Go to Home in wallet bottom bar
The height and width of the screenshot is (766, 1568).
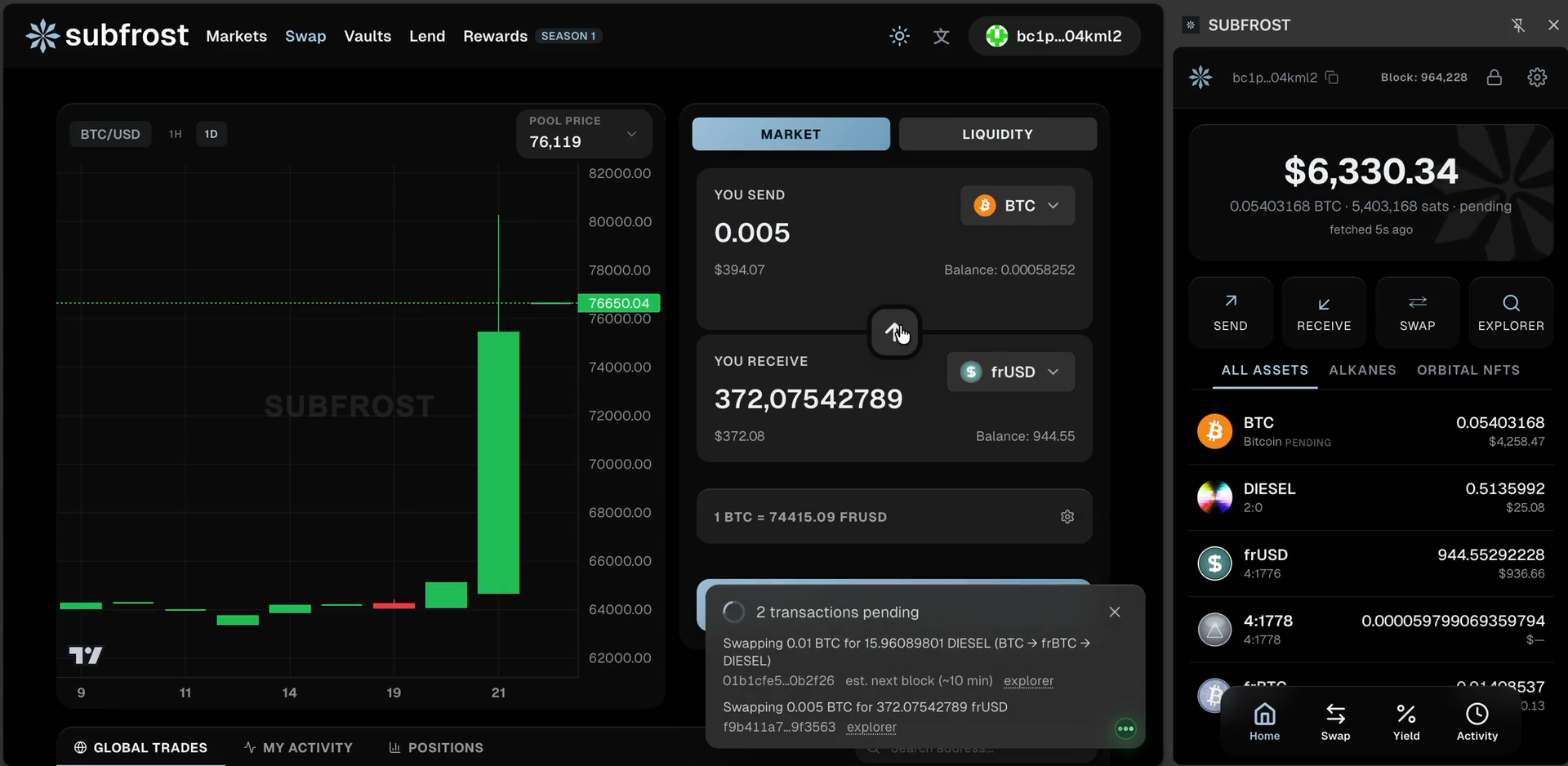(1264, 722)
